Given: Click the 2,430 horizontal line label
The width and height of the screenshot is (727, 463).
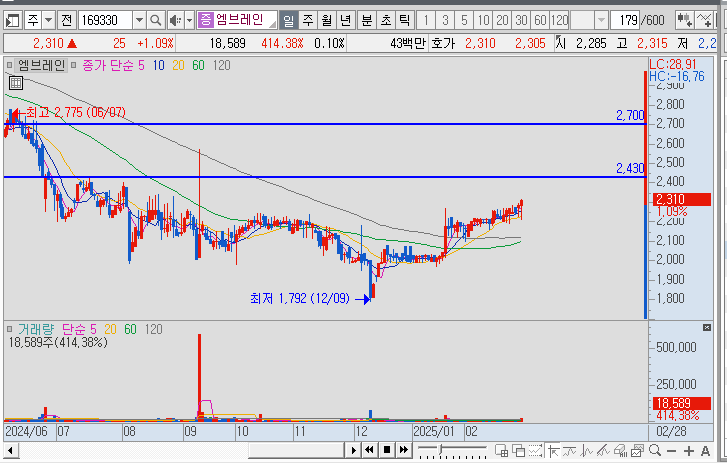Looking at the screenshot, I should pyautogui.click(x=630, y=168).
